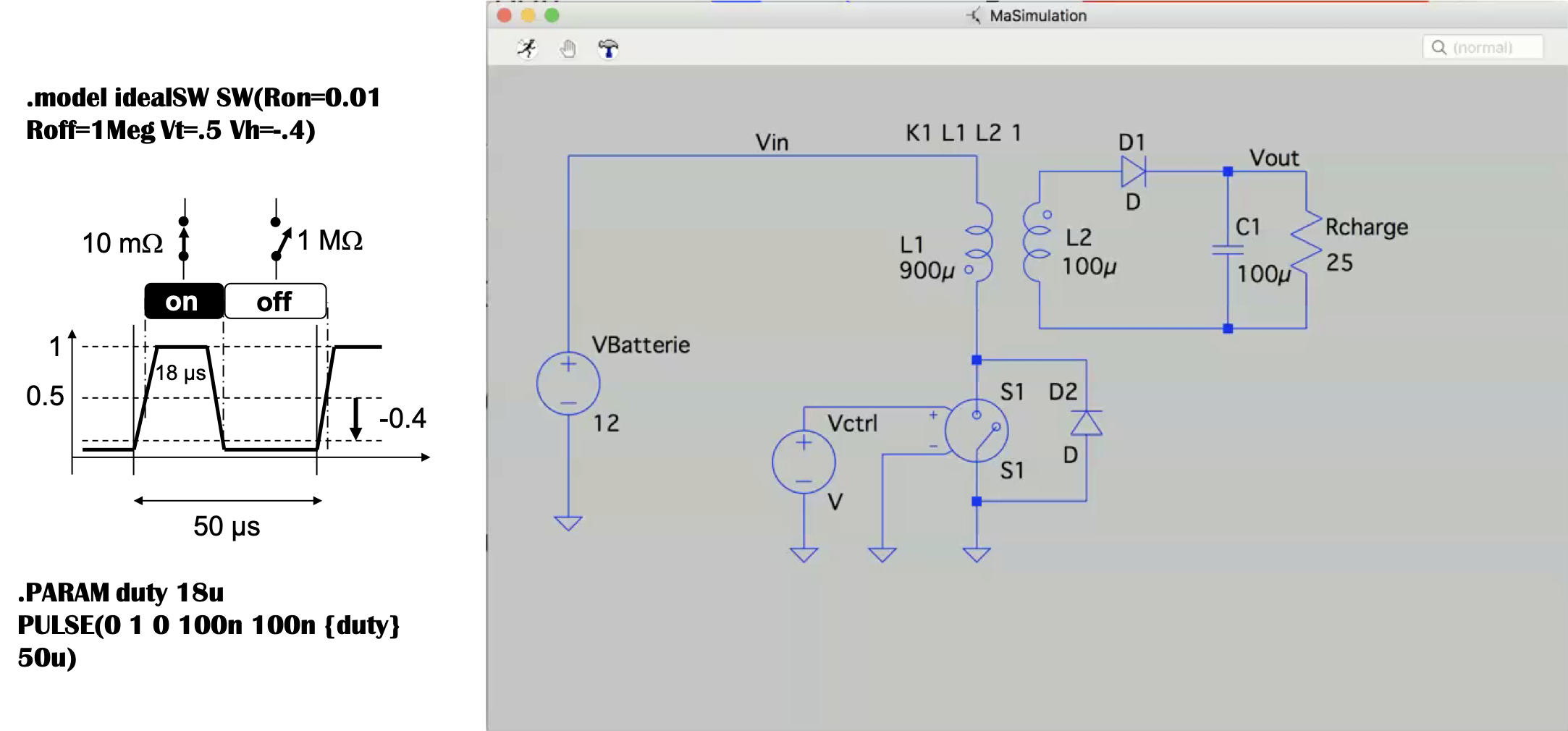This screenshot has height=731, width=1568.
Task: Click the junction node below C1
Action: click(1228, 329)
